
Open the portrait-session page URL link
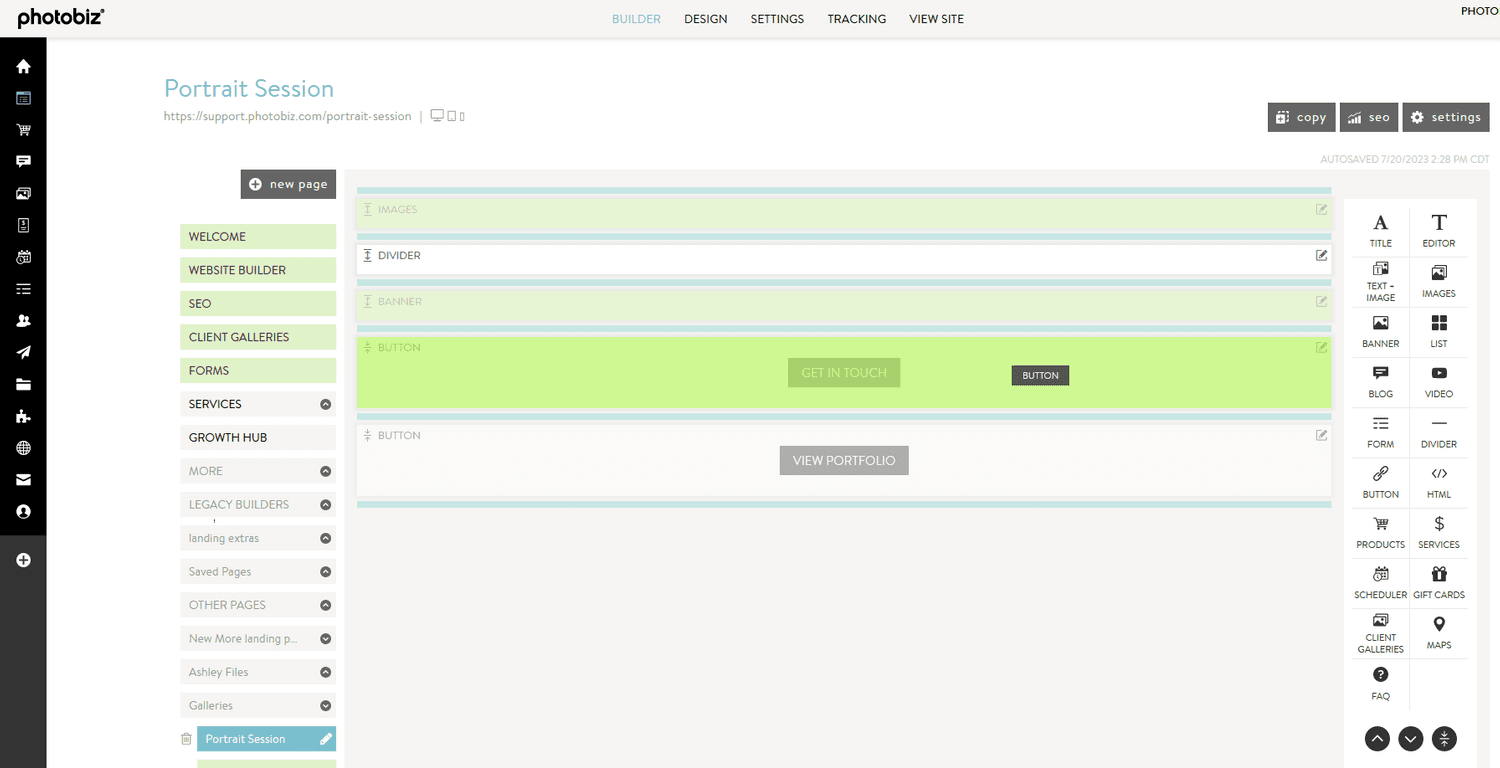coord(288,117)
